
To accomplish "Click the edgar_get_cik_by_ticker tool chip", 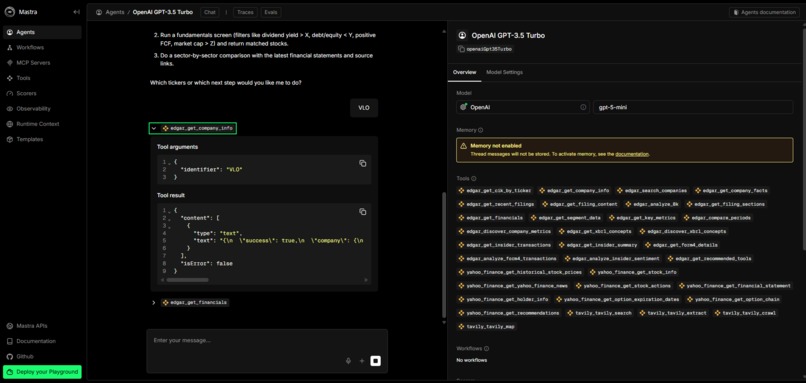I will 495,191.
